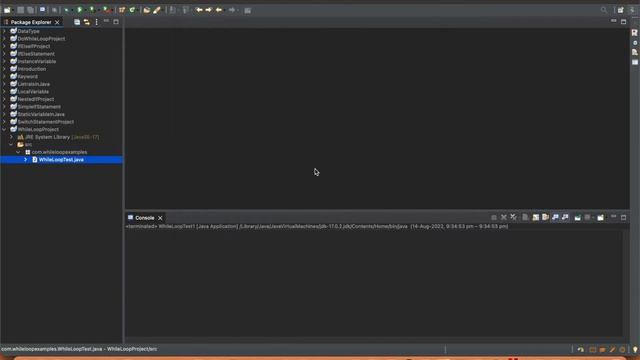Collapse the src folder
The width and height of the screenshot is (640, 360).
11,144
